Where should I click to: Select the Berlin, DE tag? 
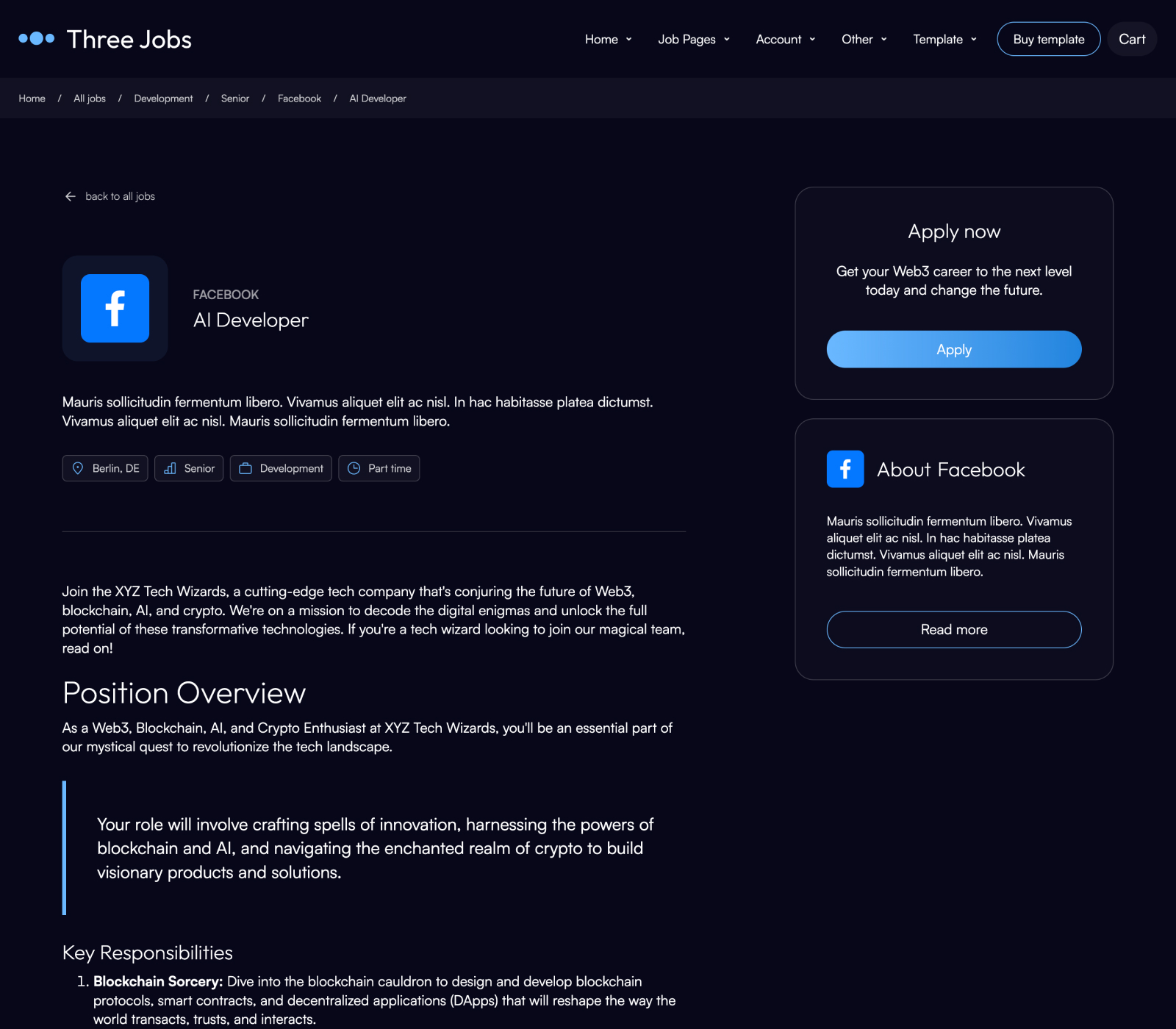click(105, 468)
